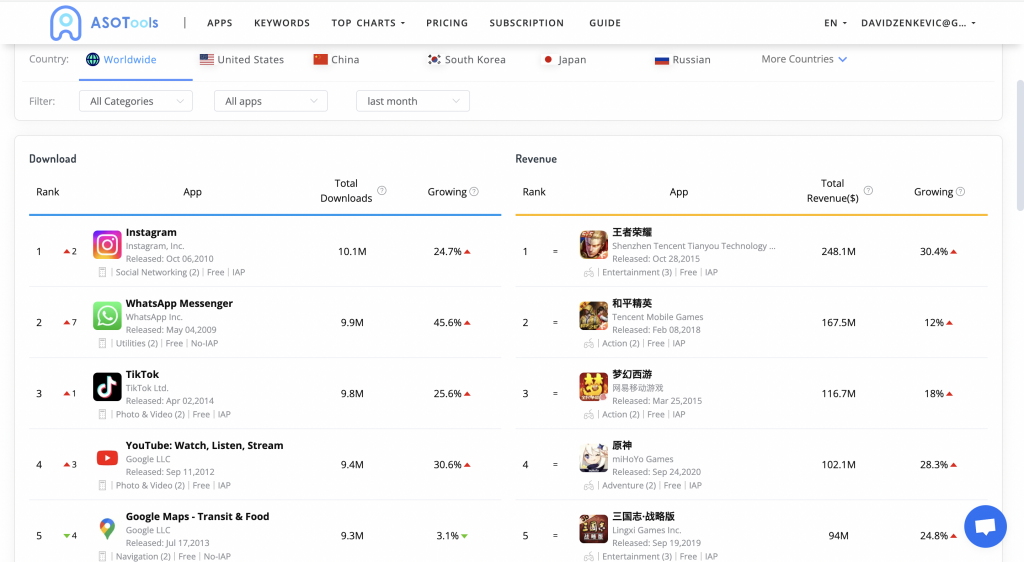Go to the APPS menu
This screenshot has height=562, width=1024.
(x=219, y=23)
